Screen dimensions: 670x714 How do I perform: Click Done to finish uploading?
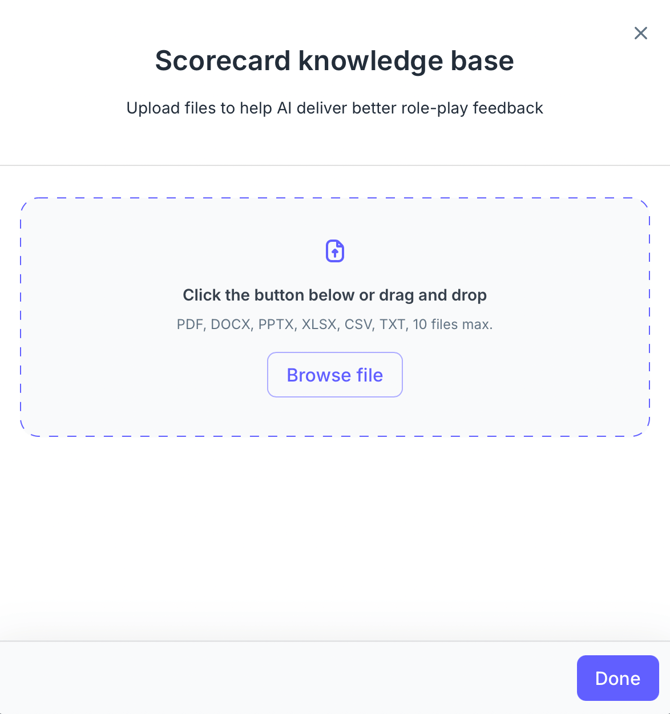tap(617, 678)
